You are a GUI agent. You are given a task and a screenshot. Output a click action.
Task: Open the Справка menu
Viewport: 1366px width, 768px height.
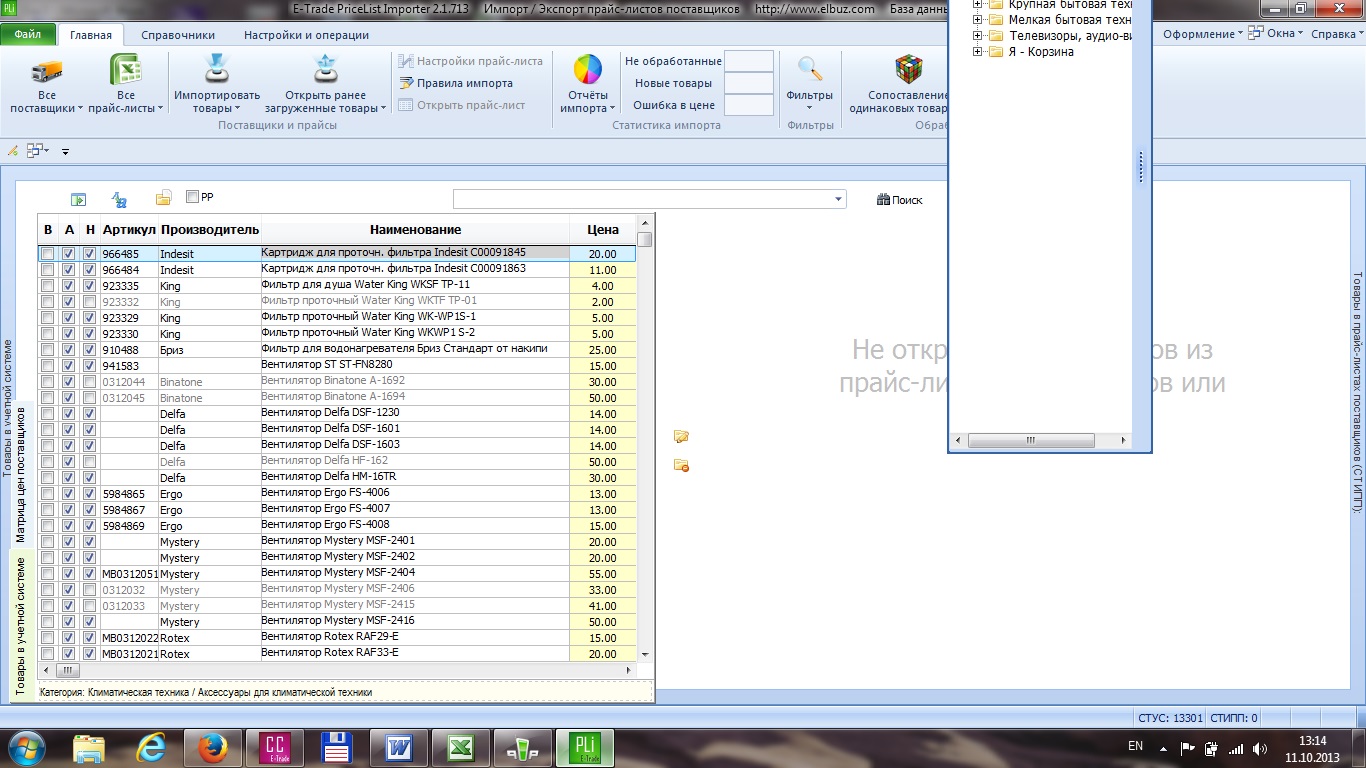coord(1336,34)
